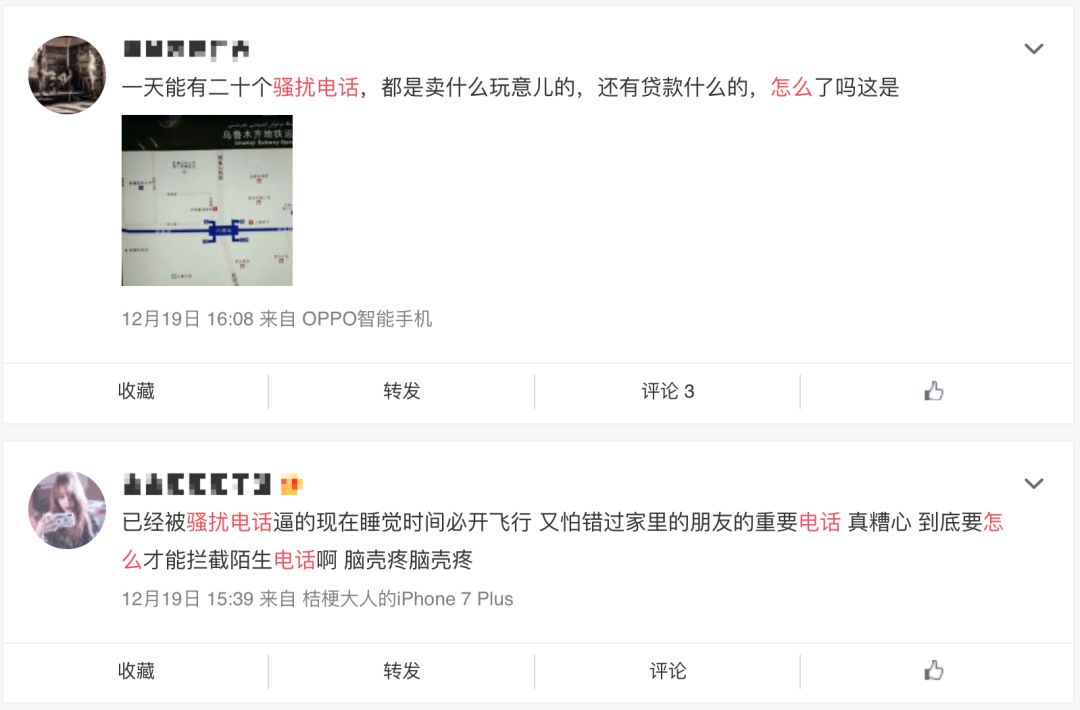Like the second post with thumbs-up icon

point(933,670)
